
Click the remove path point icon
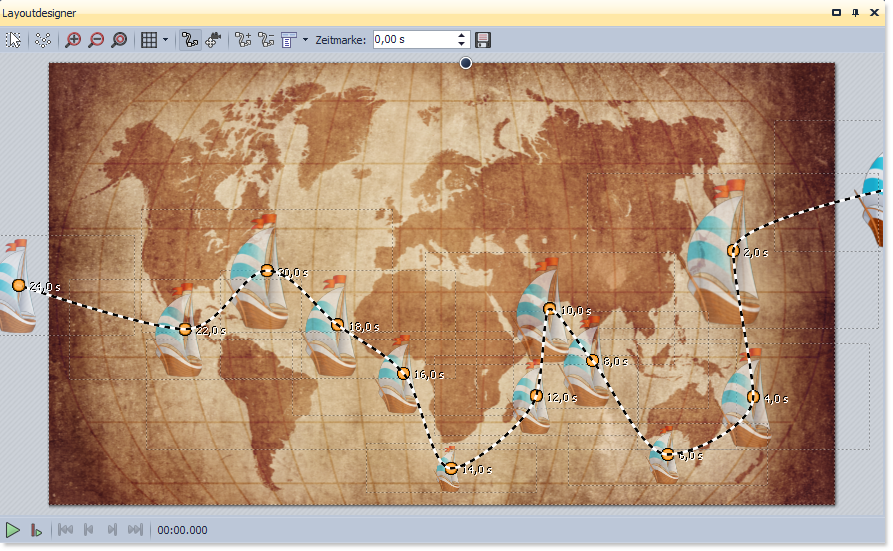(266, 40)
